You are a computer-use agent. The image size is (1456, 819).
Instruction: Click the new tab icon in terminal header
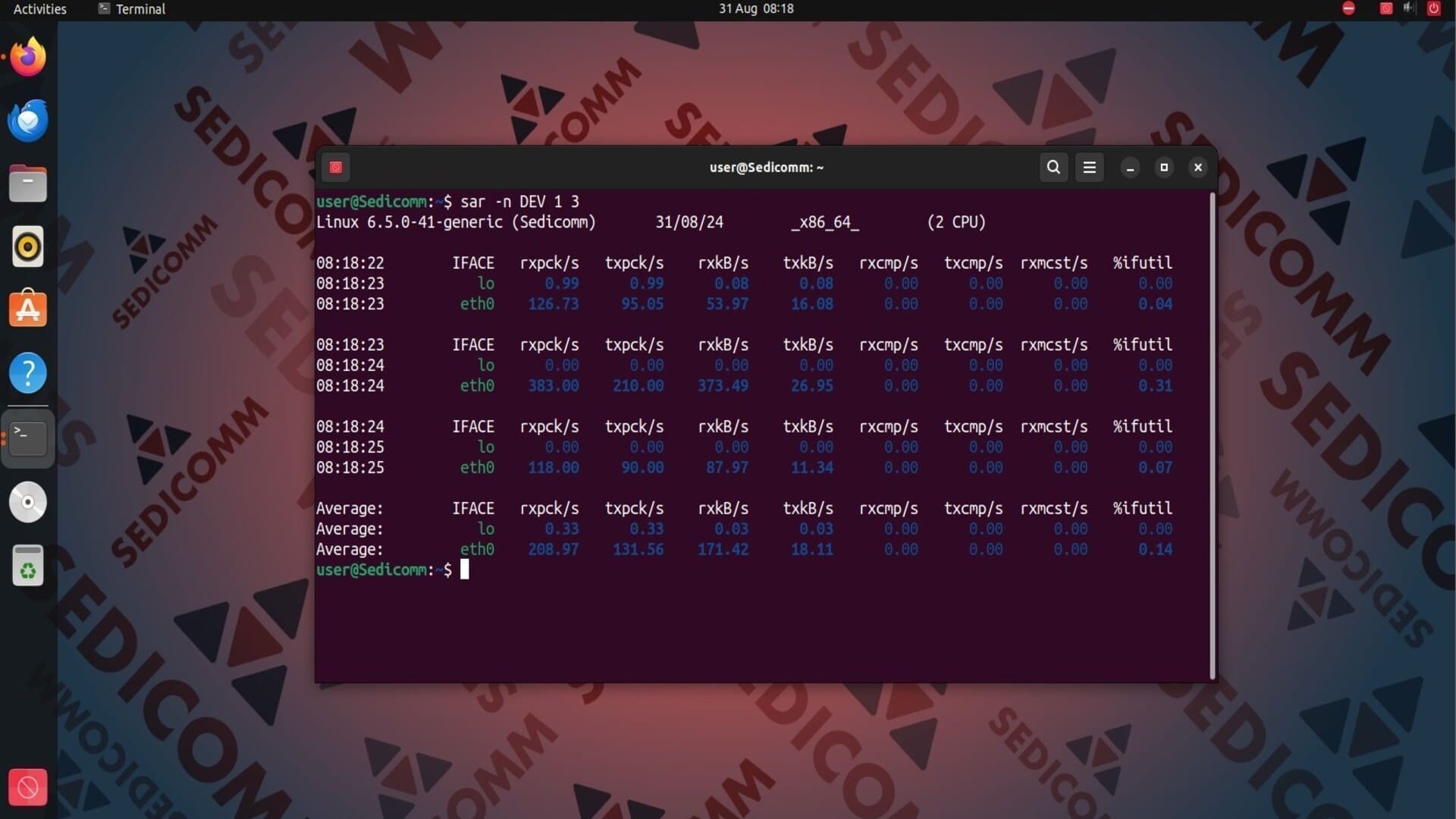click(335, 168)
